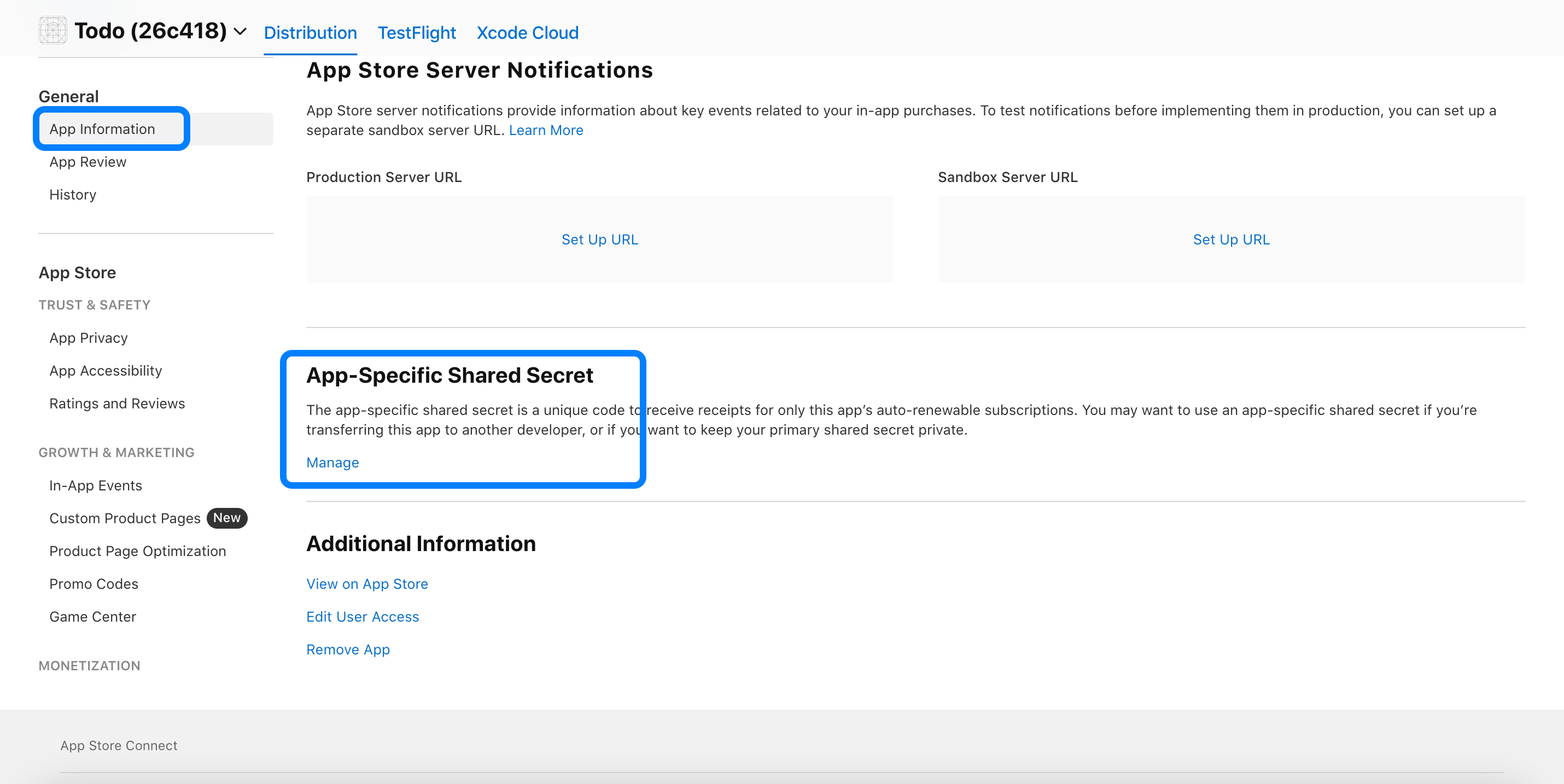Open the TestFlight tab
The width and height of the screenshot is (1564, 784).
tap(416, 33)
